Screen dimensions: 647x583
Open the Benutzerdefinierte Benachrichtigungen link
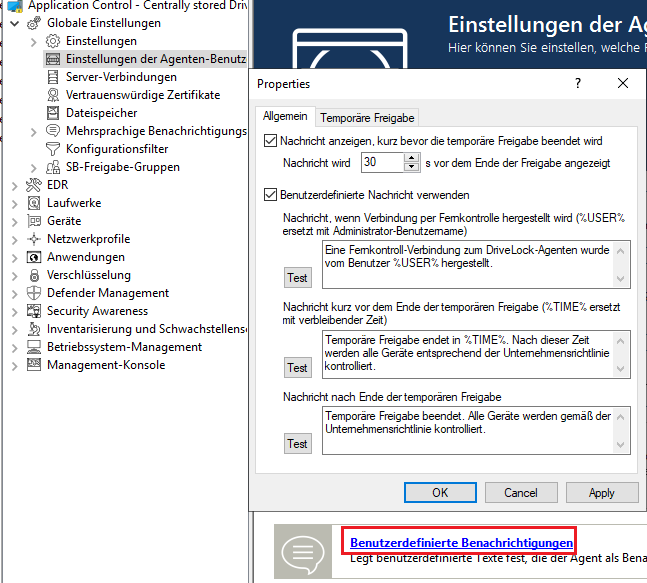click(461, 543)
